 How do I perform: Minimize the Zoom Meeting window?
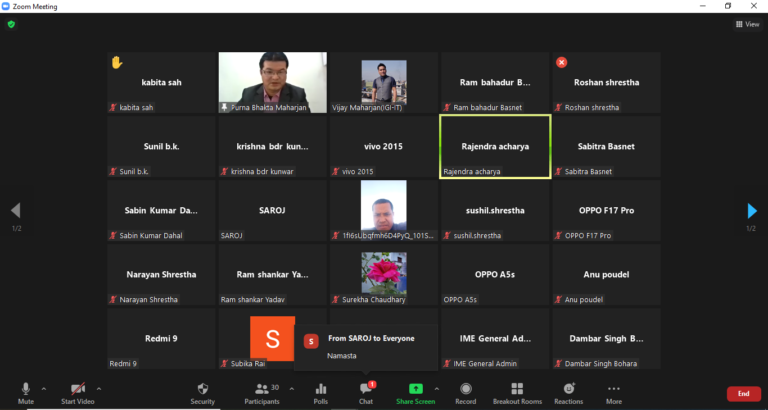point(703,6)
